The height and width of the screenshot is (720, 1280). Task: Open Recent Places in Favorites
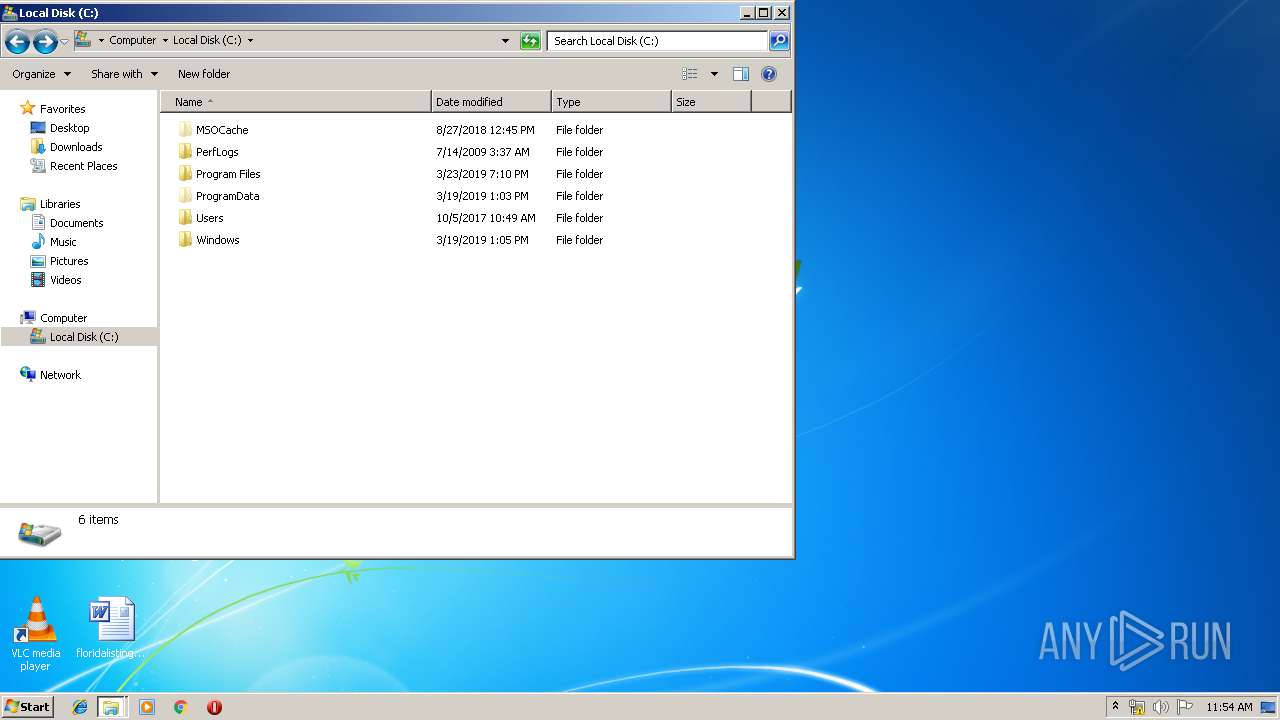click(x=83, y=166)
